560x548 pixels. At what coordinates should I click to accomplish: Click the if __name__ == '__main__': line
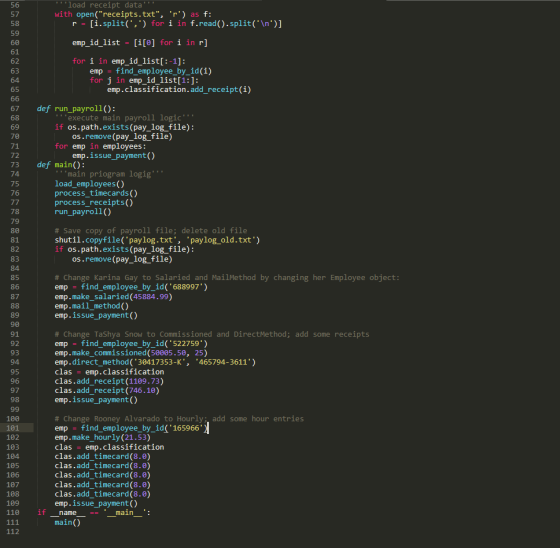[x=94, y=512]
